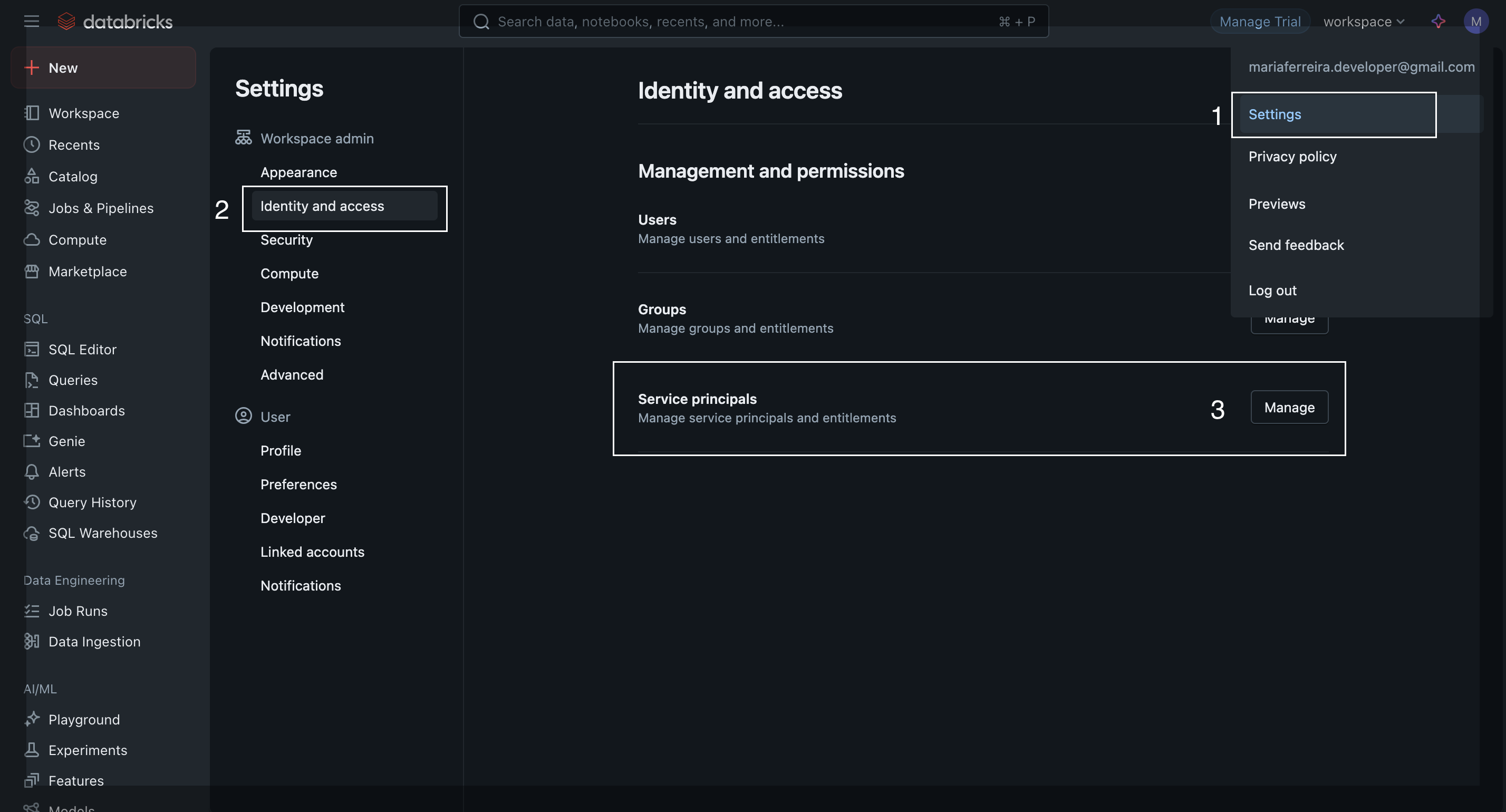Open the Features icon
The width and height of the screenshot is (1506, 812).
tap(32, 780)
